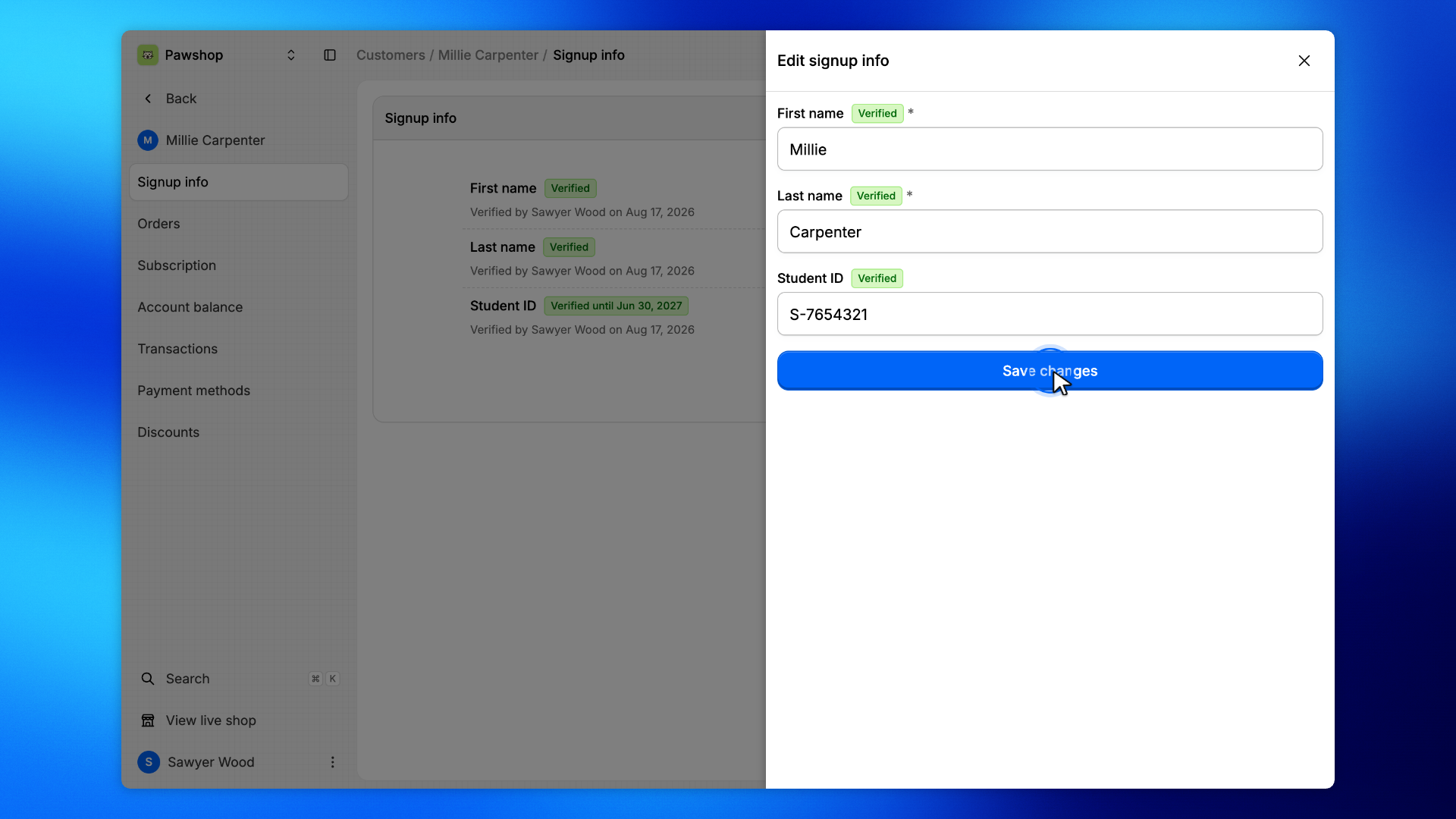
Task: Select Signup info in the sidebar
Action: pos(239,182)
